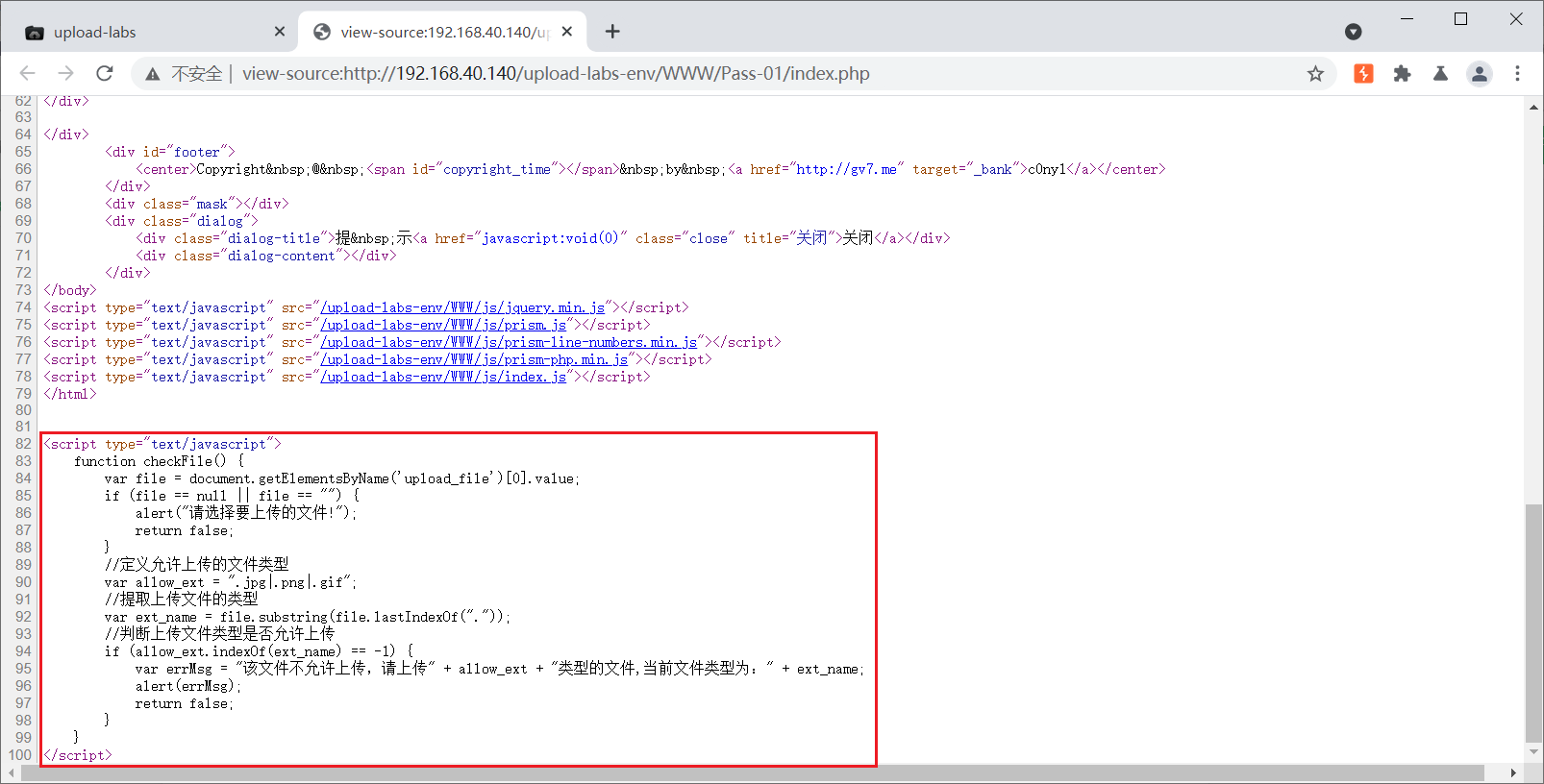Open the user profile avatar

(1480, 74)
